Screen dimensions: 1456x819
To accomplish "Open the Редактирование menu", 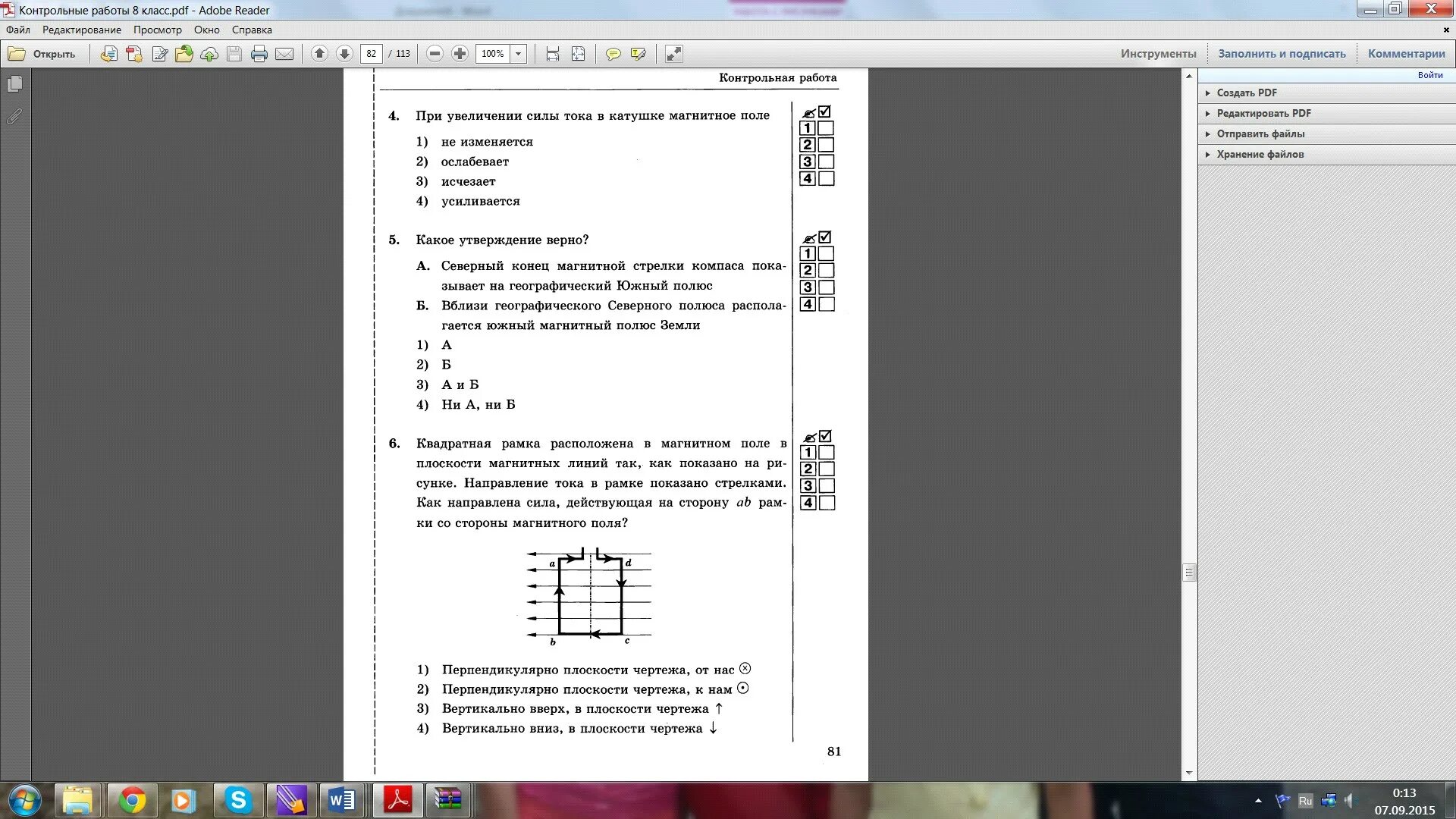I will 82,30.
